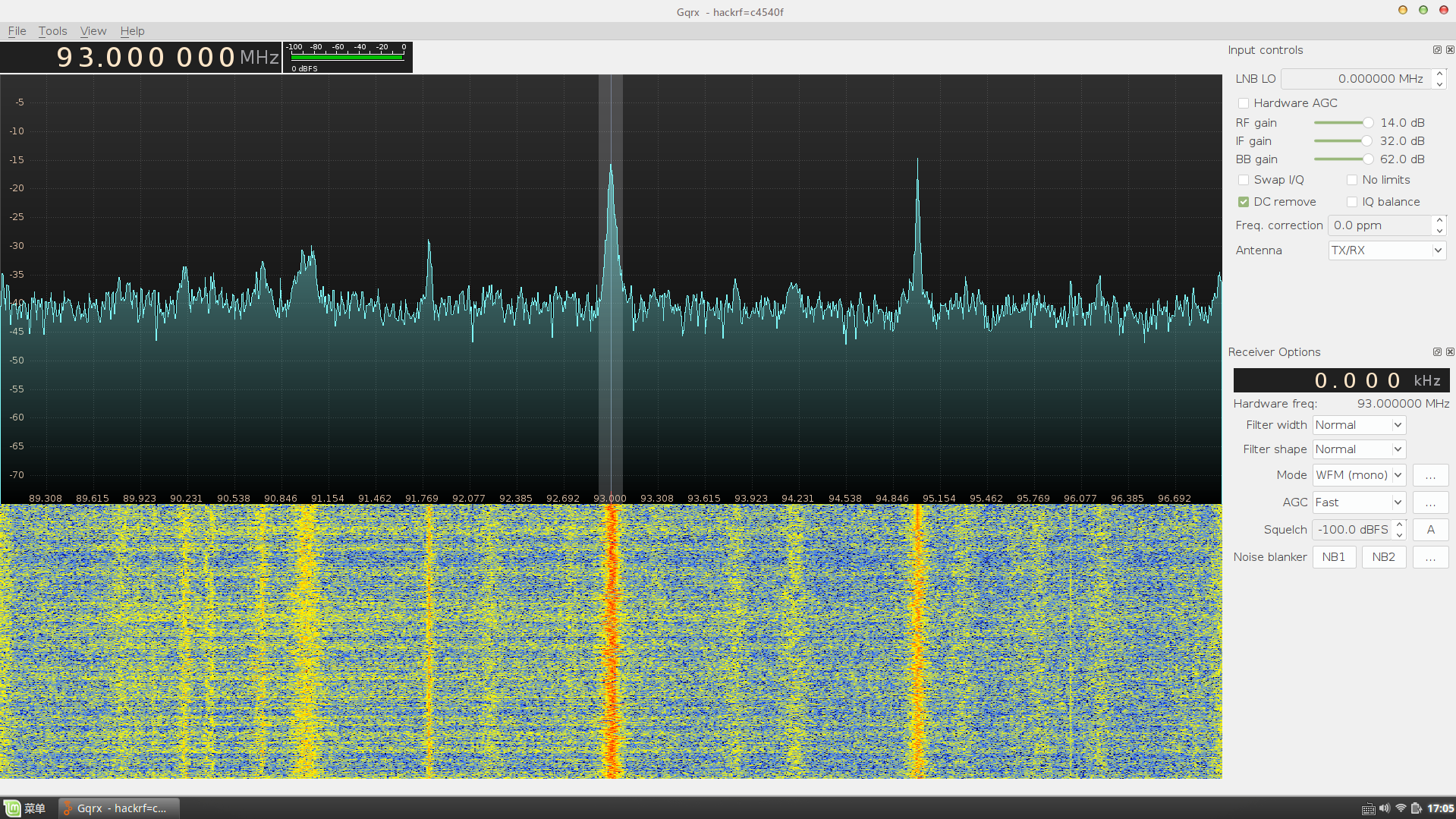1456x819 pixels.
Task: Open the battery tray icon
Action: pyautogui.click(x=1416, y=808)
